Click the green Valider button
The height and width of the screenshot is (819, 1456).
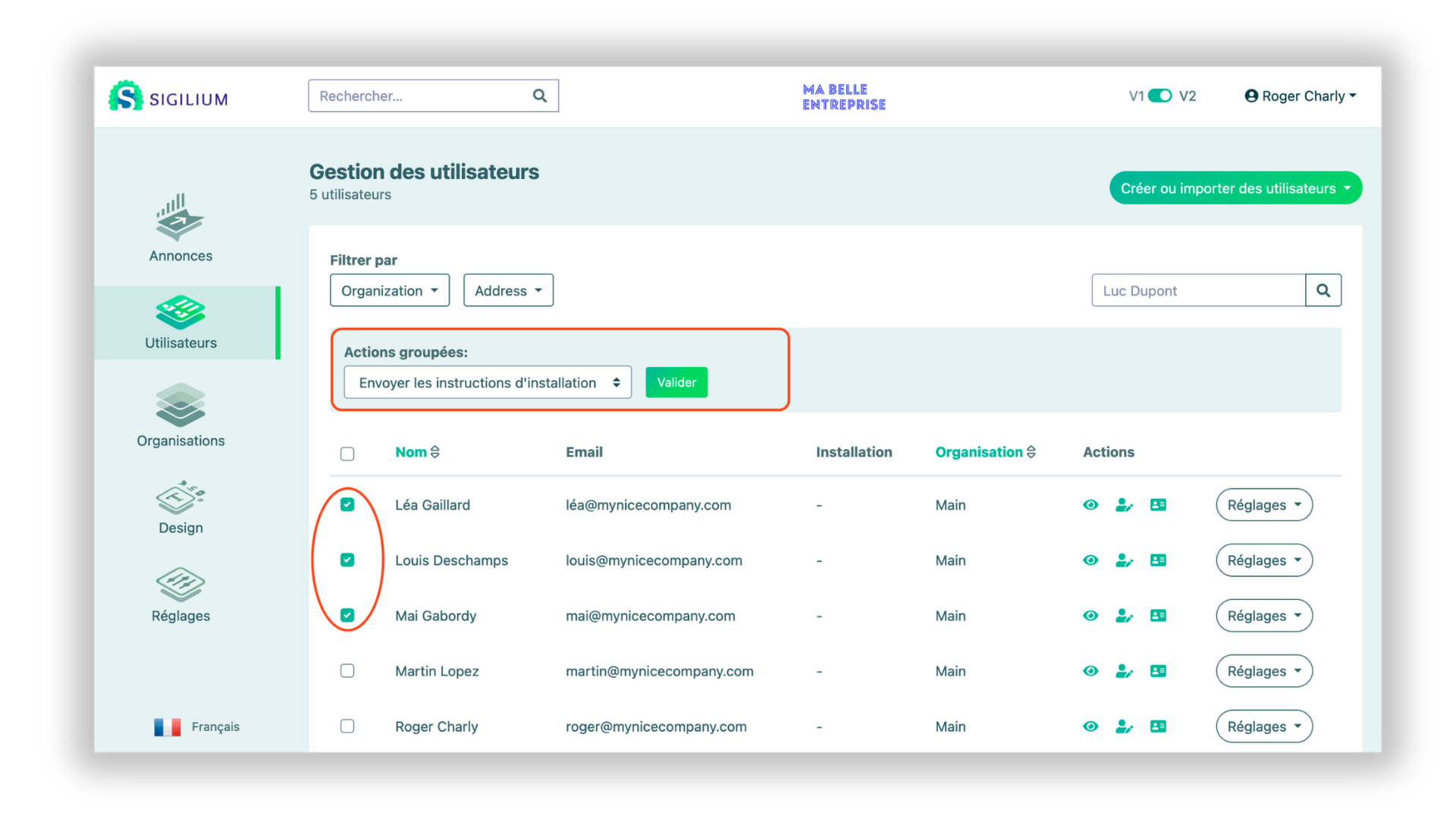tap(676, 383)
